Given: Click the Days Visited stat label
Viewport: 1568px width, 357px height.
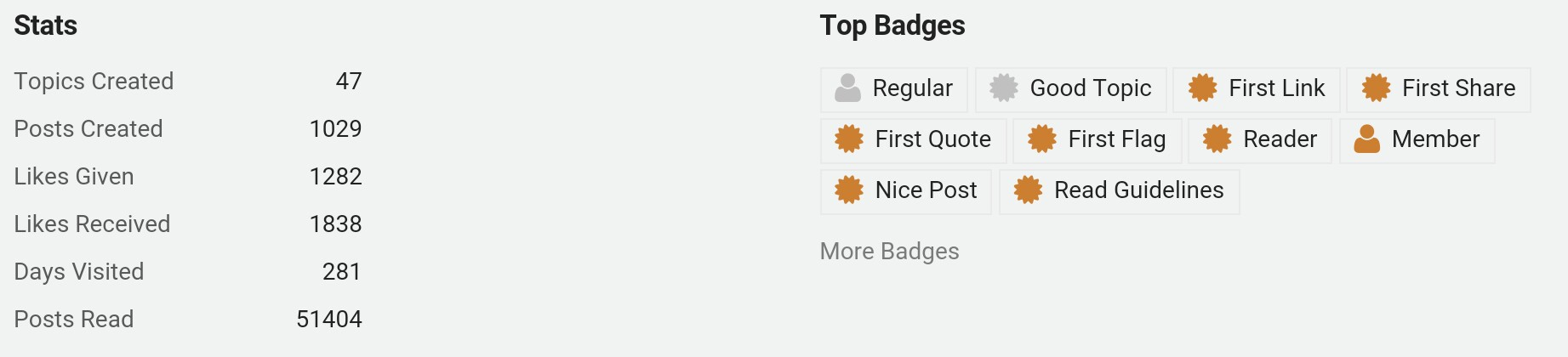Looking at the screenshot, I should pos(79,272).
